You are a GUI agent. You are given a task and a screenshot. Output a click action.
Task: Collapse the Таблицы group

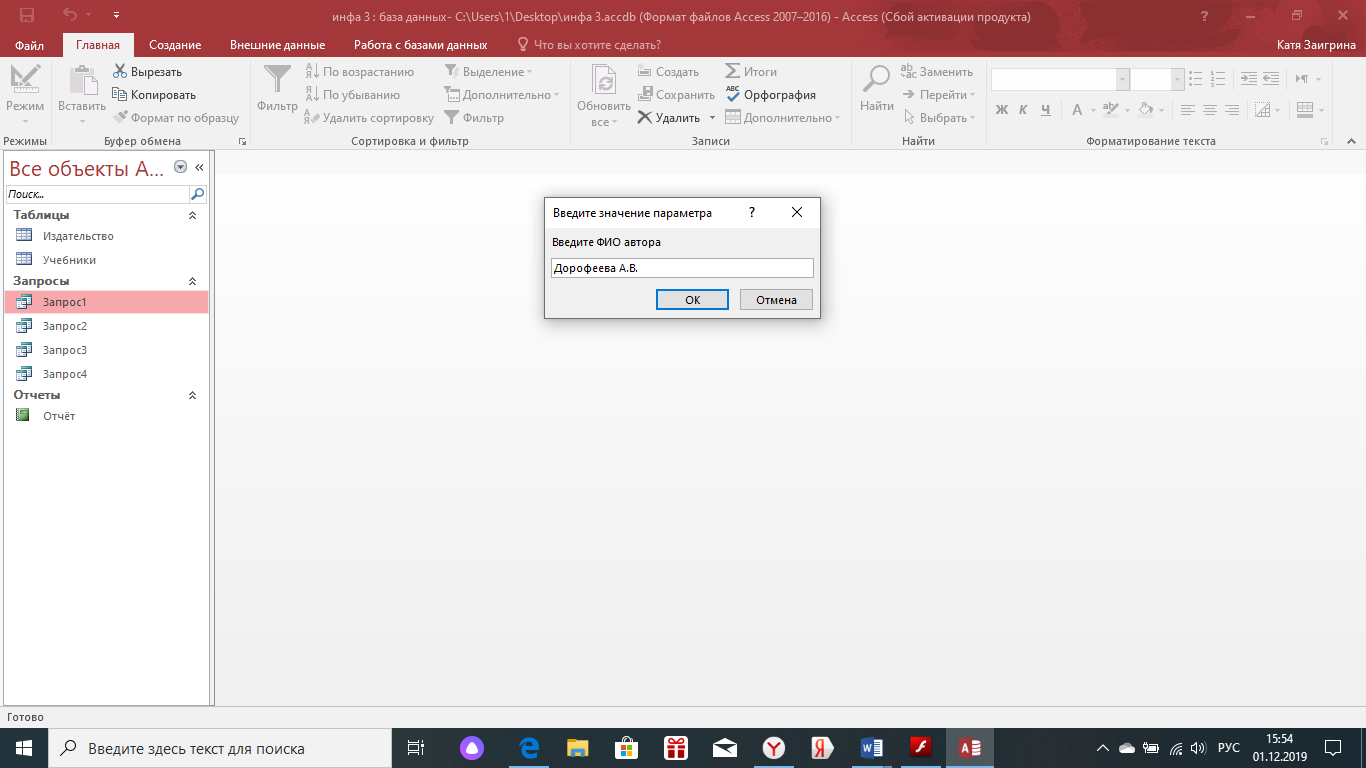click(193, 215)
